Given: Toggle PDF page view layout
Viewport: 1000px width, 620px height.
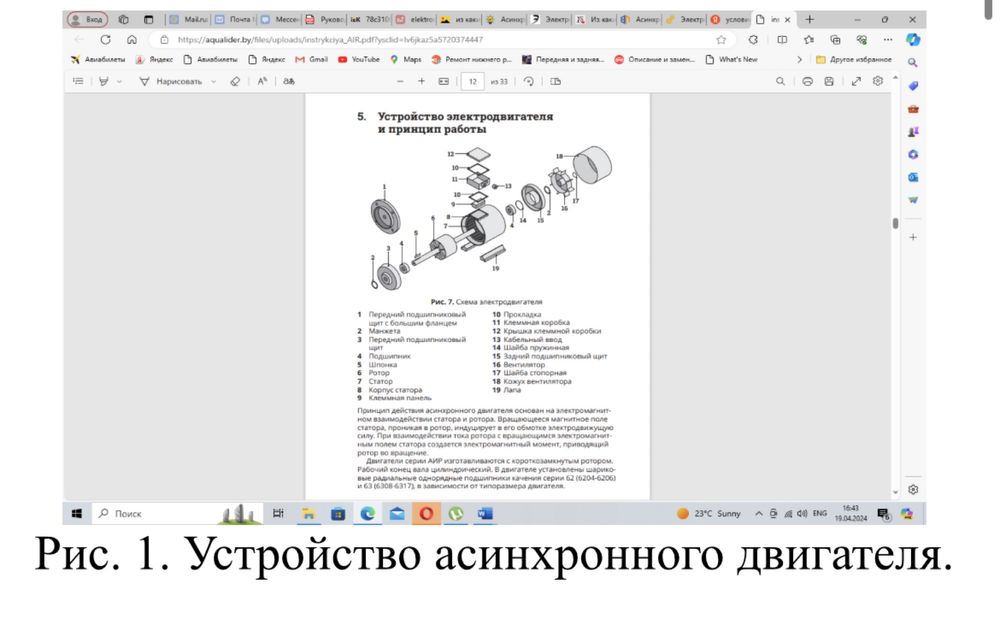Looking at the screenshot, I should 555,82.
